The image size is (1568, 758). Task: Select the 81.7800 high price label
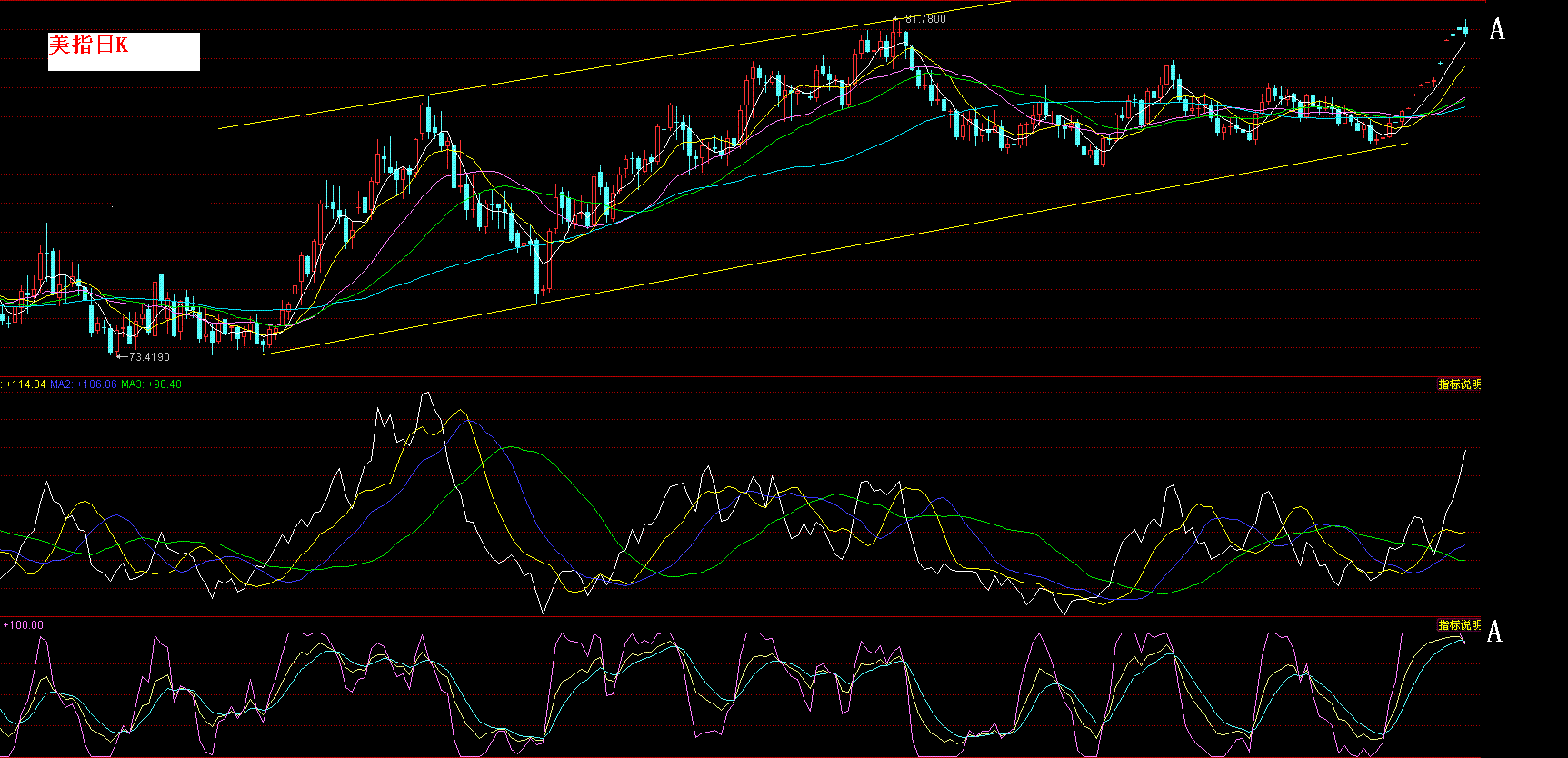[925, 19]
